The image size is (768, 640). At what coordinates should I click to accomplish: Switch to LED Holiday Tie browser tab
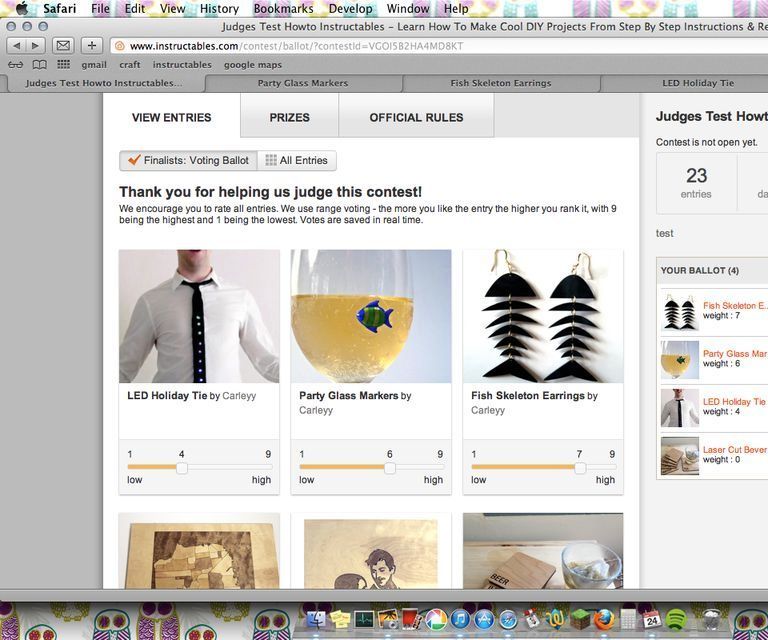pyautogui.click(x=698, y=83)
